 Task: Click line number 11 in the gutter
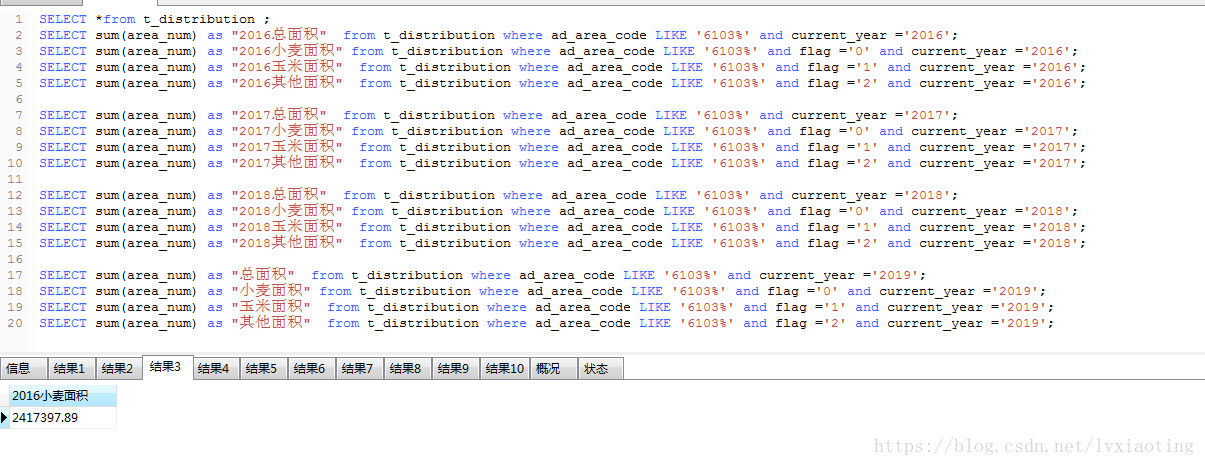click(x=14, y=179)
